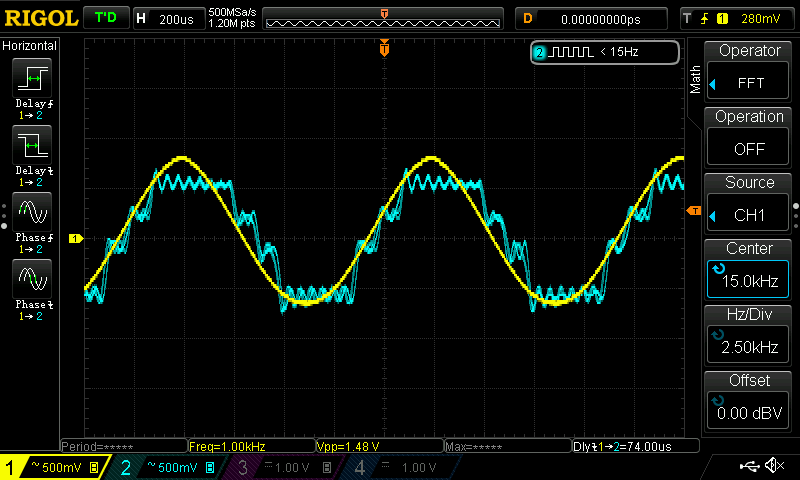Click the waveform memory overview bar
This screenshot has height=480, width=800.
click(x=383, y=19)
